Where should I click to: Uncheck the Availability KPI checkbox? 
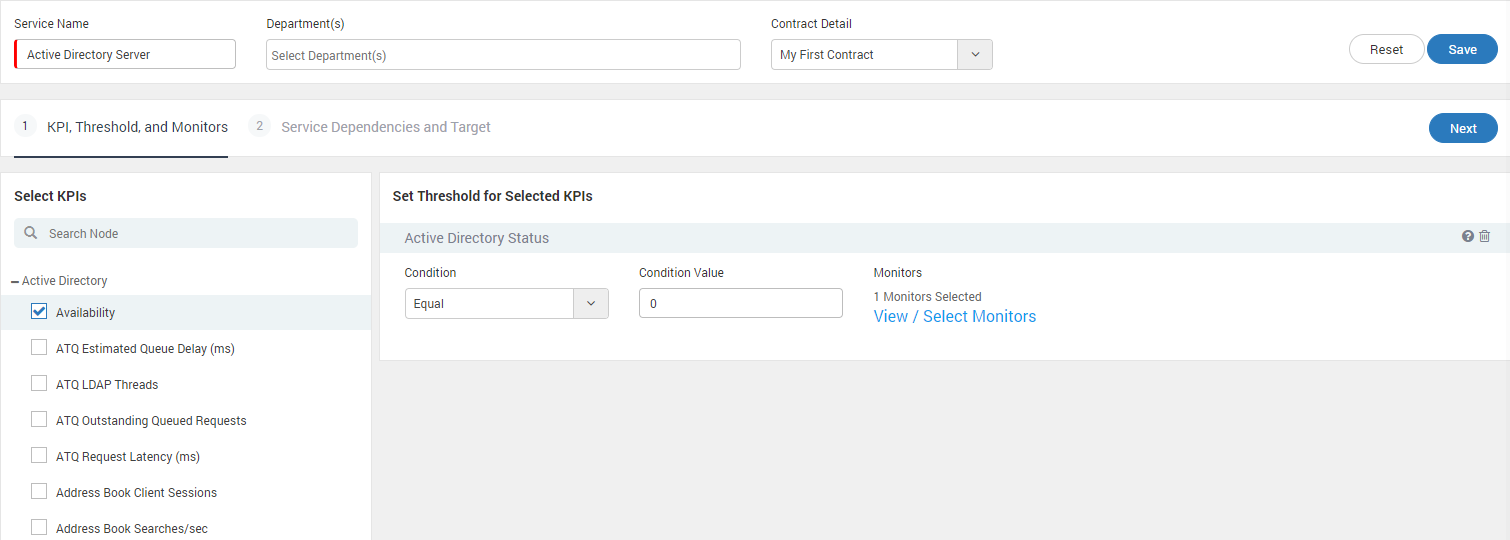click(39, 311)
